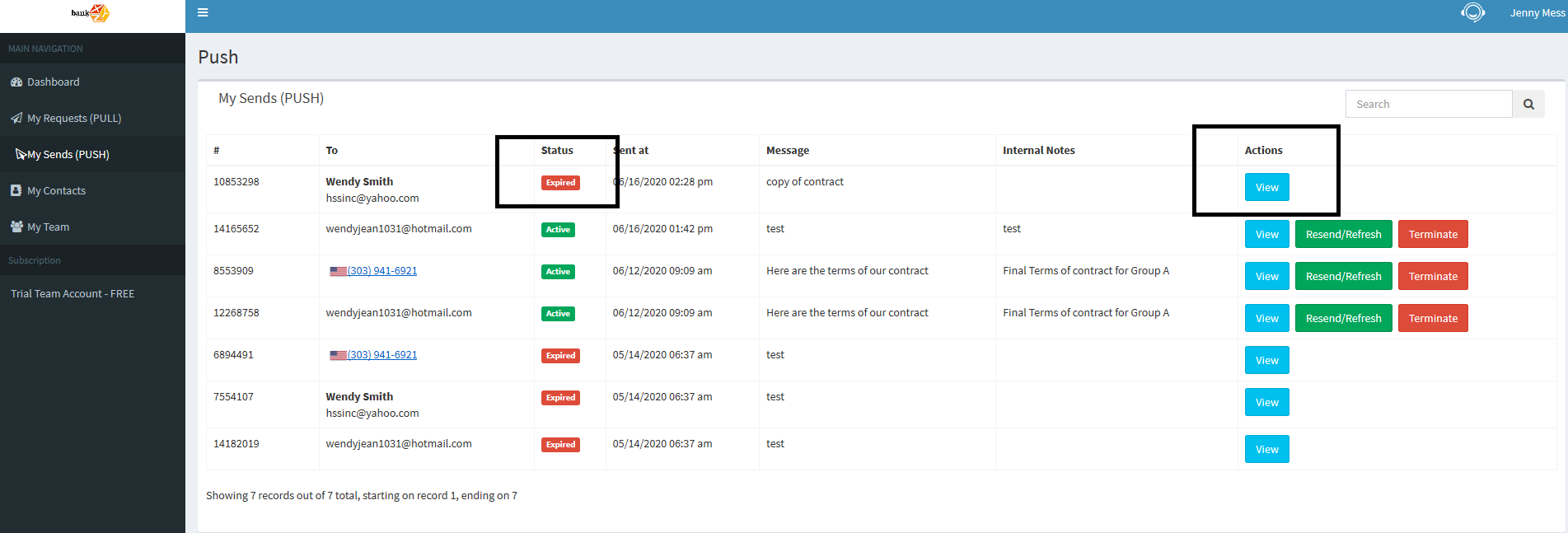Open the (303) 941-6921 link in row 6894491
The height and width of the screenshot is (533, 1568).
pyautogui.click(x=382, y=355)
